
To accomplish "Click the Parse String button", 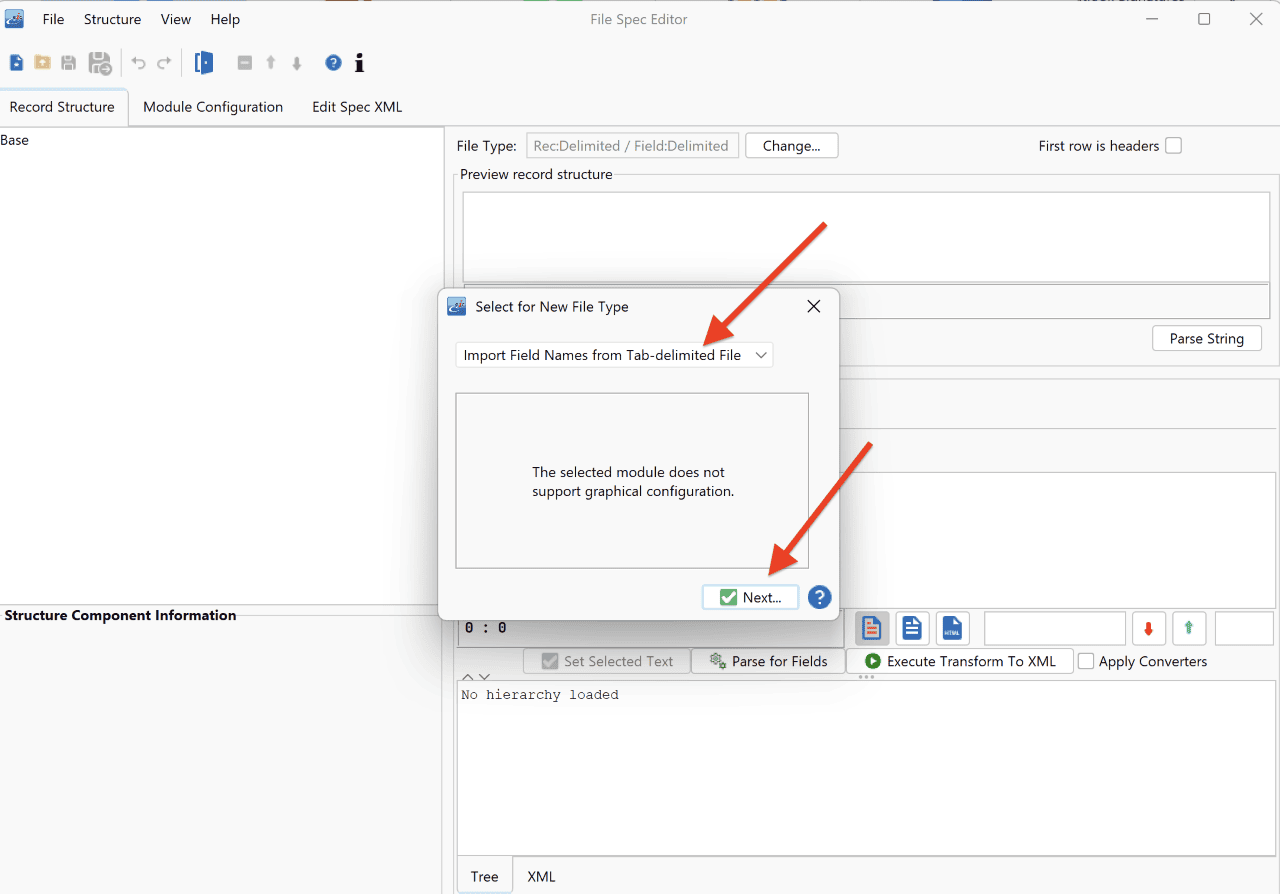I will (x=1207, y=339).
